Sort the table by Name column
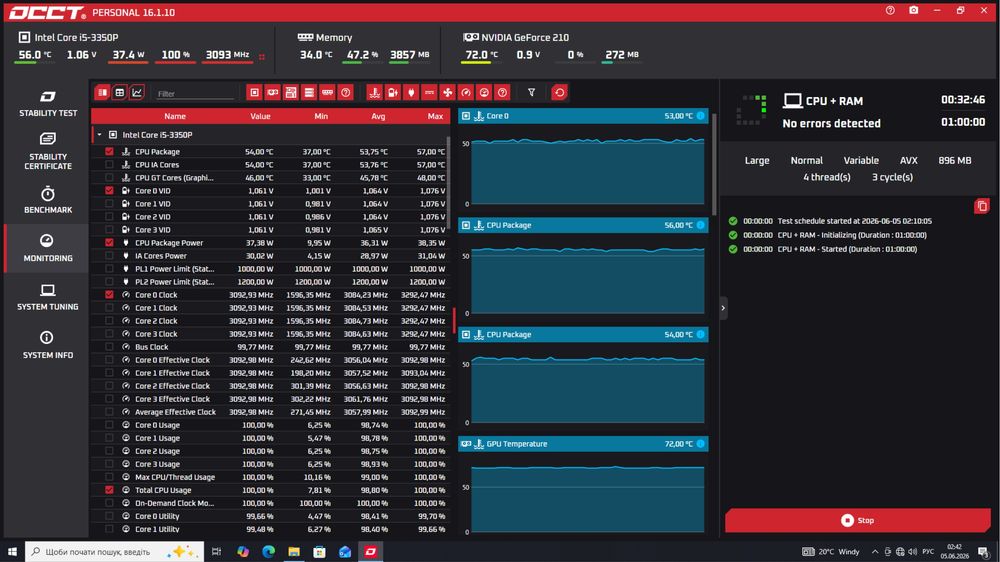 coord(175,116)
